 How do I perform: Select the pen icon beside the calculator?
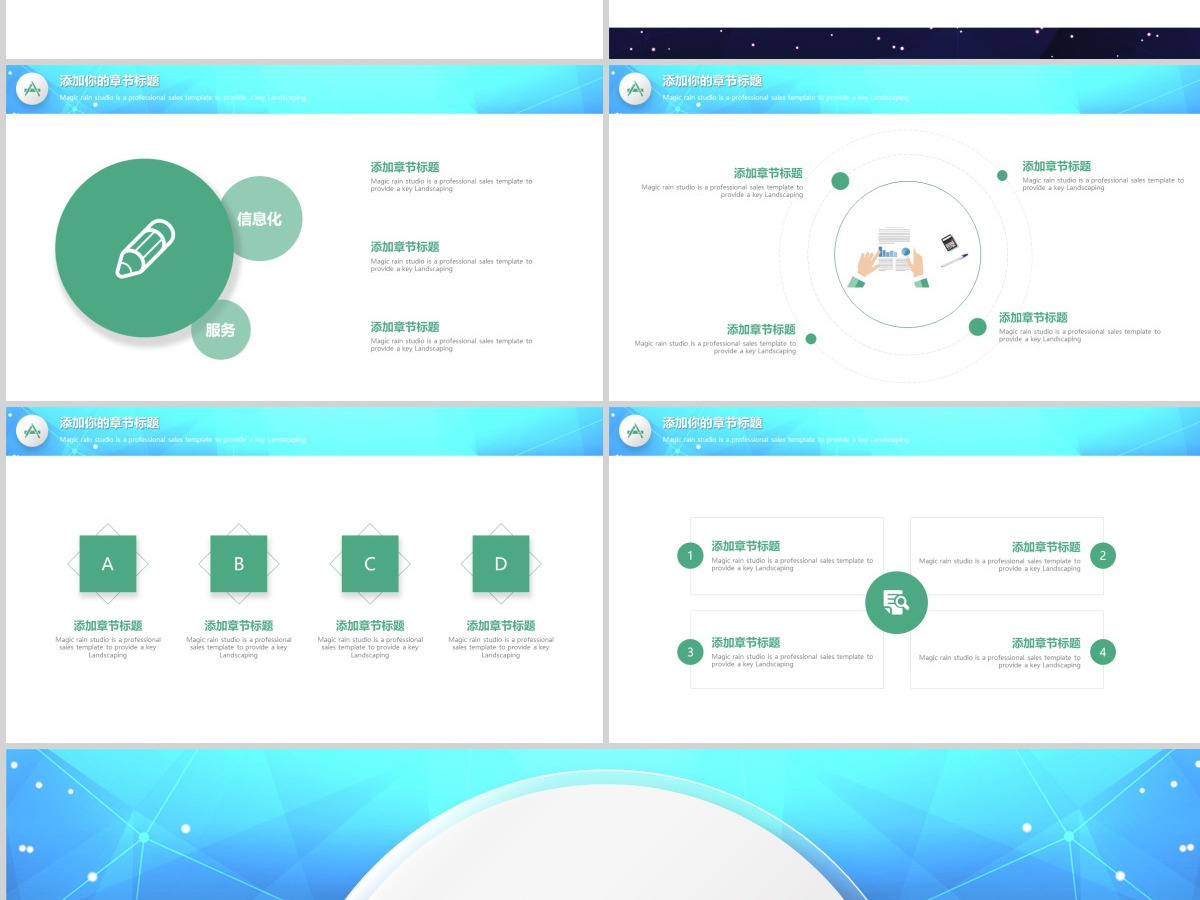pyautogui.click(x=954, y=260)
